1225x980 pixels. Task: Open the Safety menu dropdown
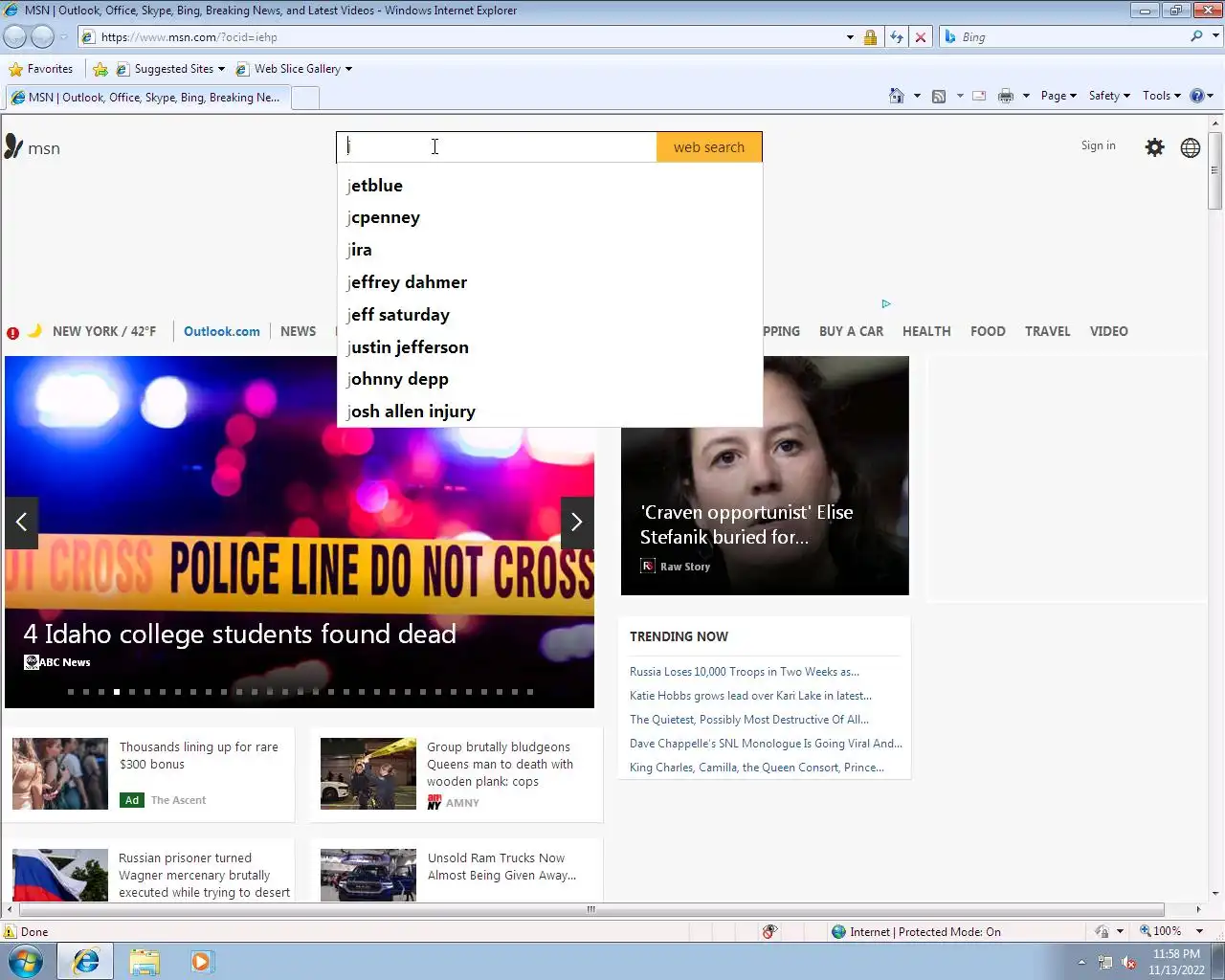[x=1109, y=96]
